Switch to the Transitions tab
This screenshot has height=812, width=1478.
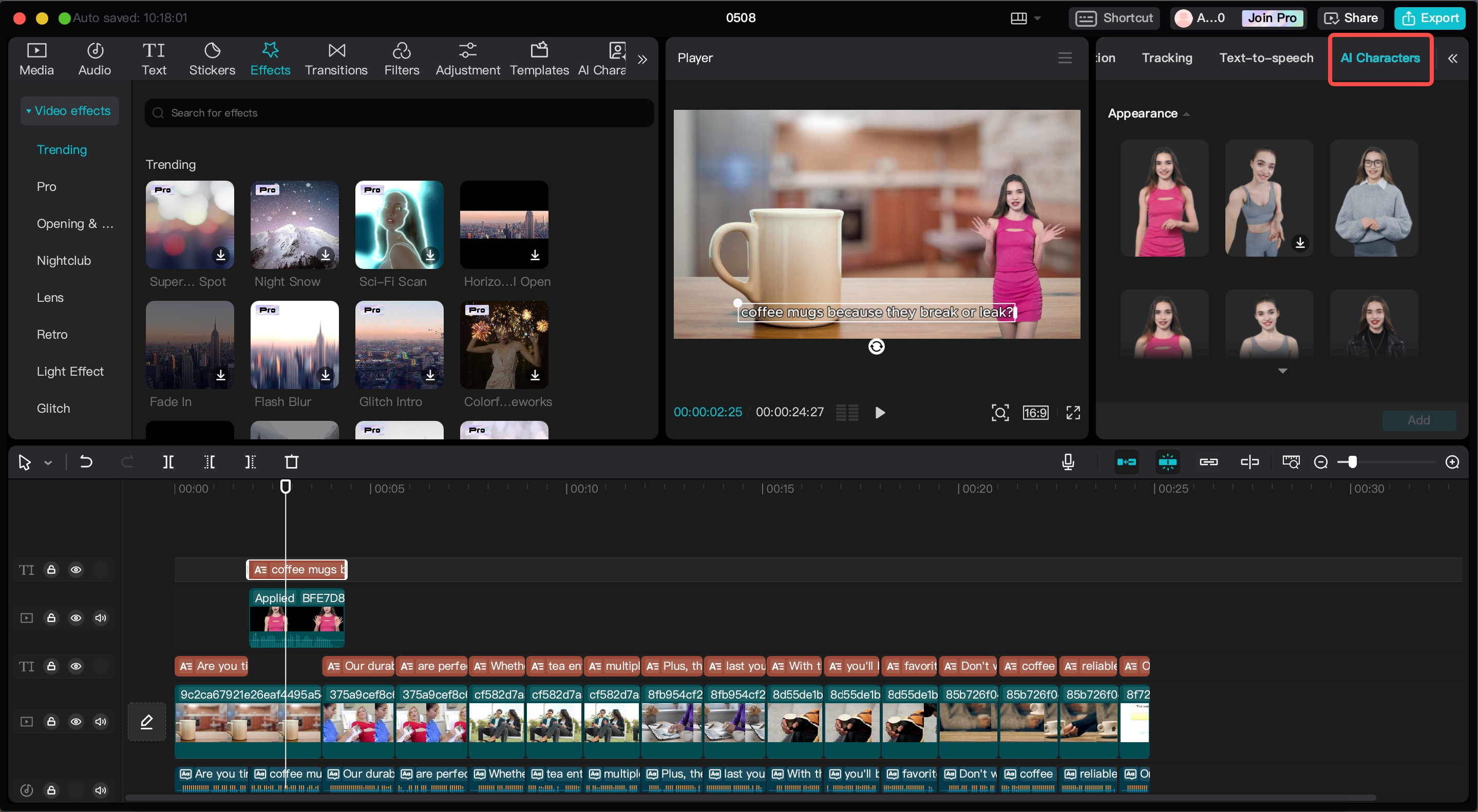pyautogui.click(x=336, y=59)
